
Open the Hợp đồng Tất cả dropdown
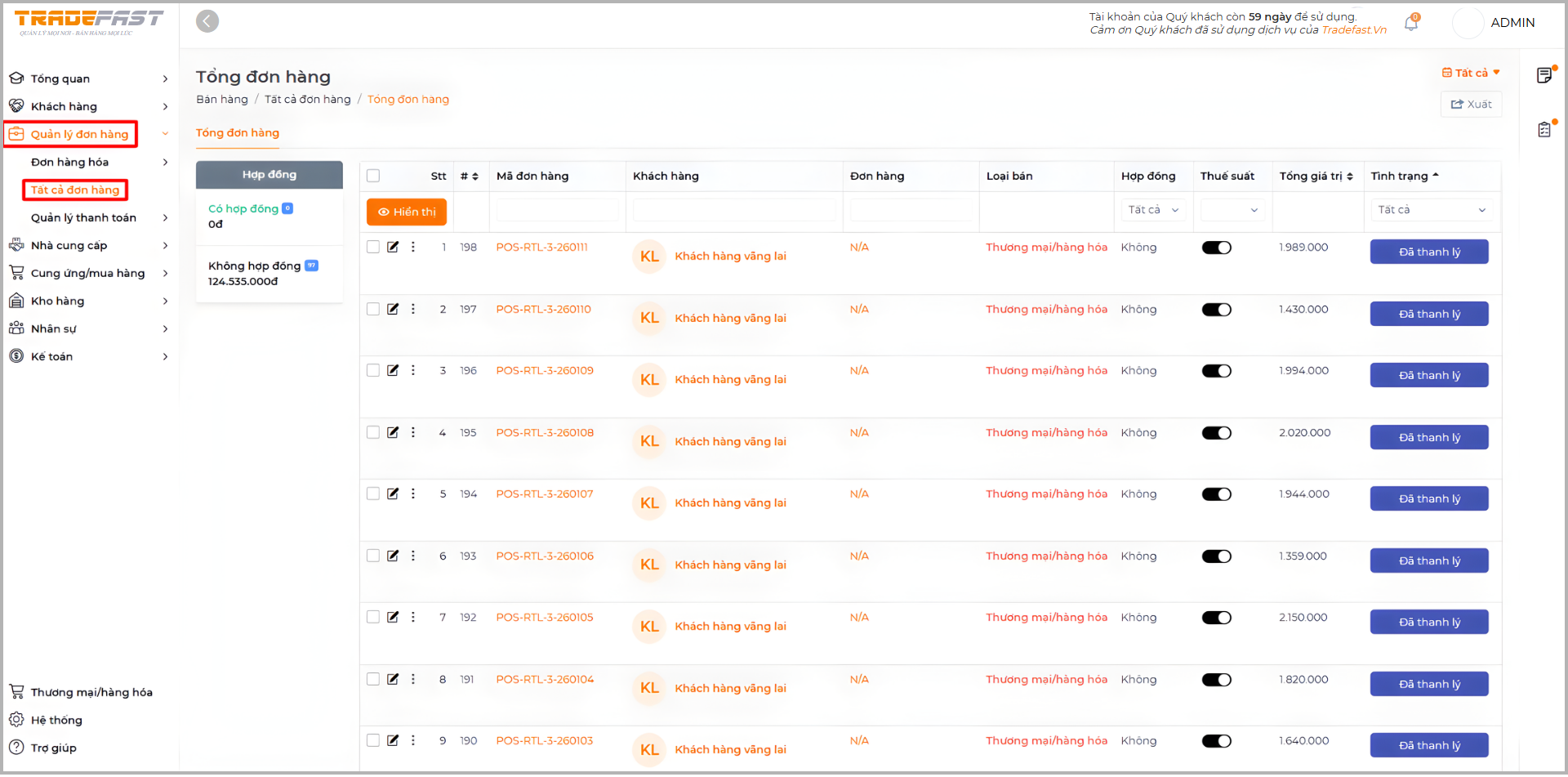[1152, 210]
